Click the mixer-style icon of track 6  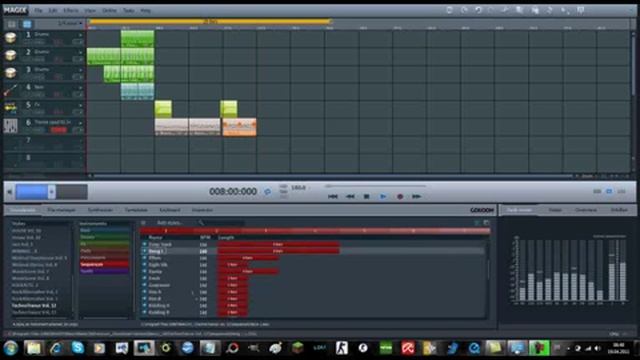click(10, 126)
